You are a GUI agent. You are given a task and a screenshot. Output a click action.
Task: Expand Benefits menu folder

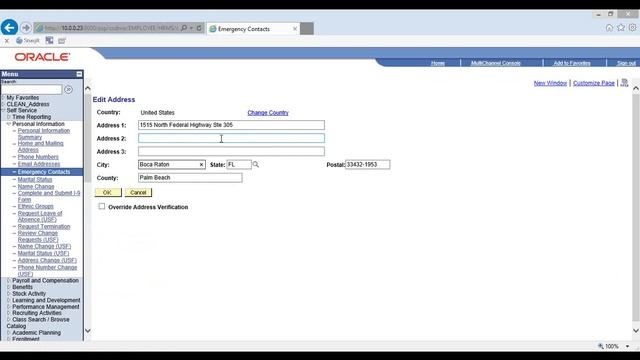point(9,287)
